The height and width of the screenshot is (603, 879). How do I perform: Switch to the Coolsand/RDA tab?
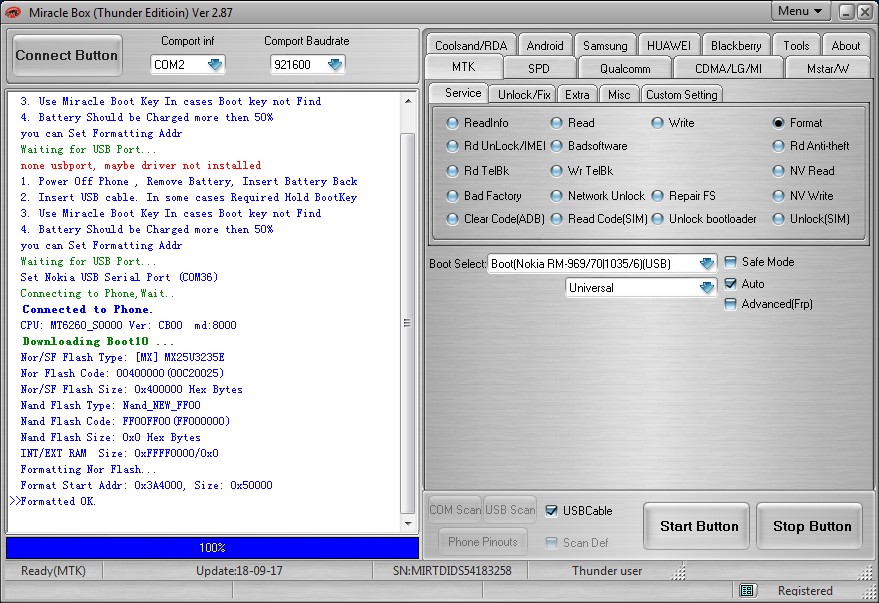[471, 45]
